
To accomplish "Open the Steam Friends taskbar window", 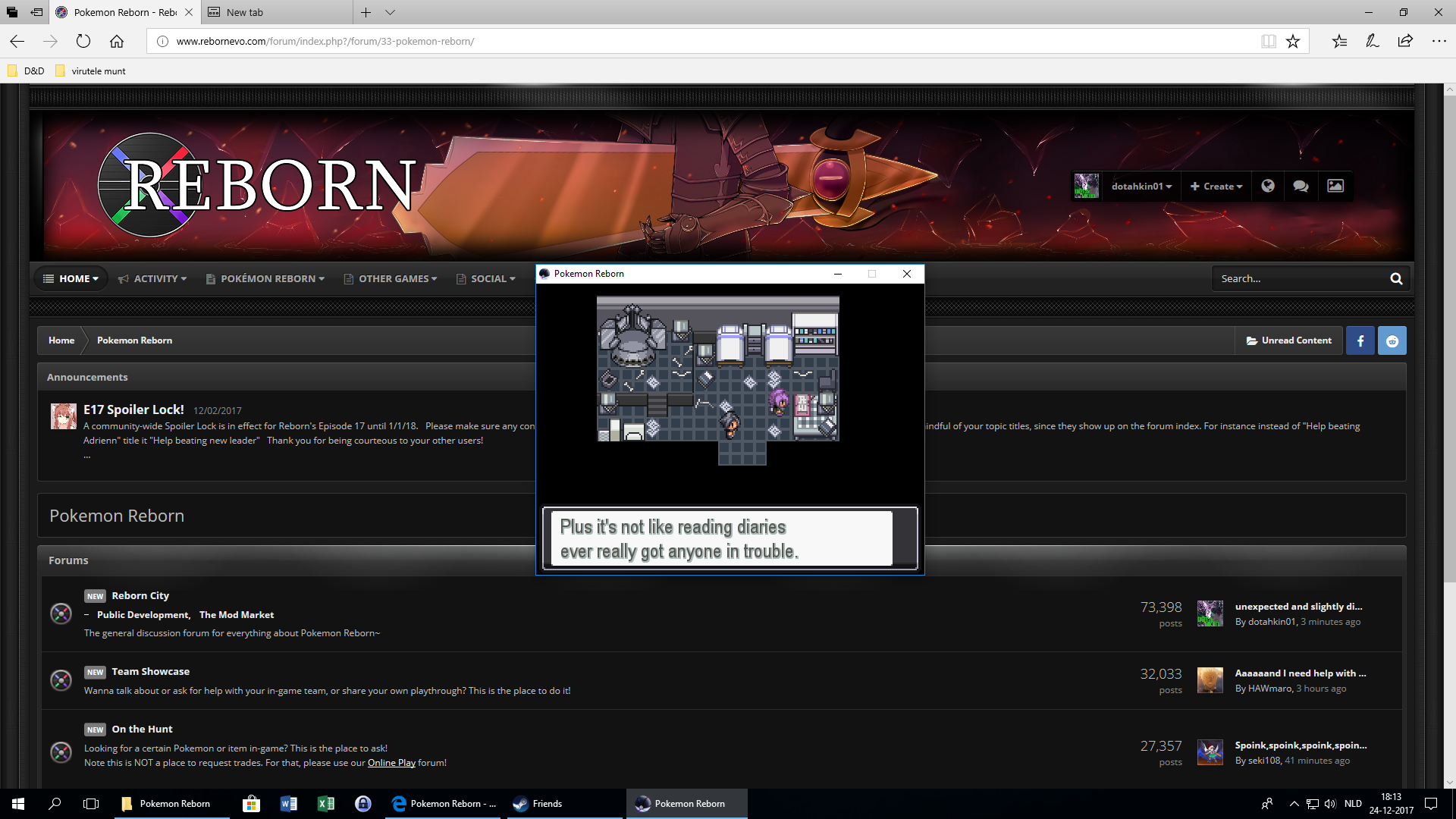I will (566, 804).
